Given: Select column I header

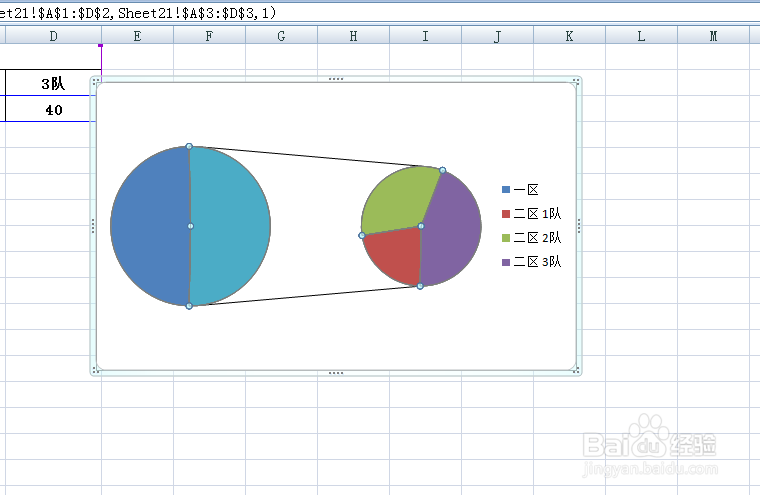Looking at the screenshot, I should pyautogui.click(x=426, y=35).
